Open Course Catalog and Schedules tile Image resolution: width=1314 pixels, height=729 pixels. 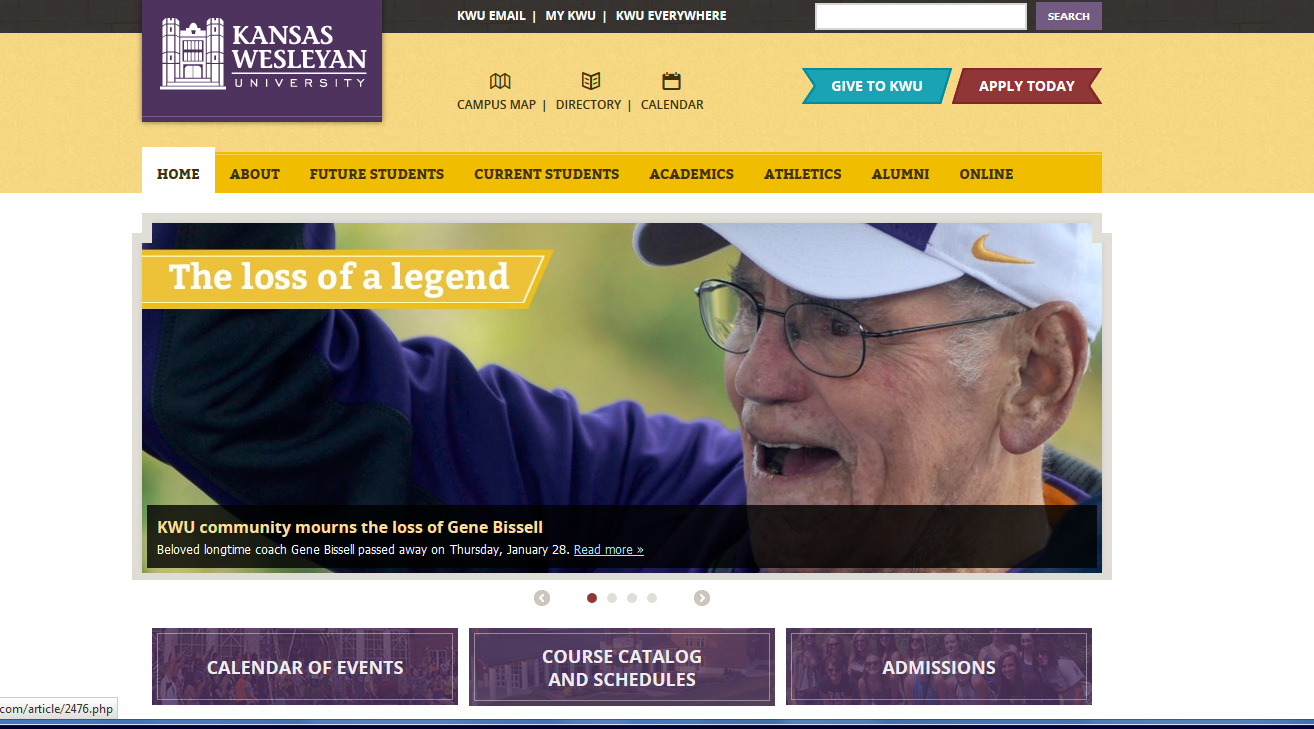click(x=622, y=667)
